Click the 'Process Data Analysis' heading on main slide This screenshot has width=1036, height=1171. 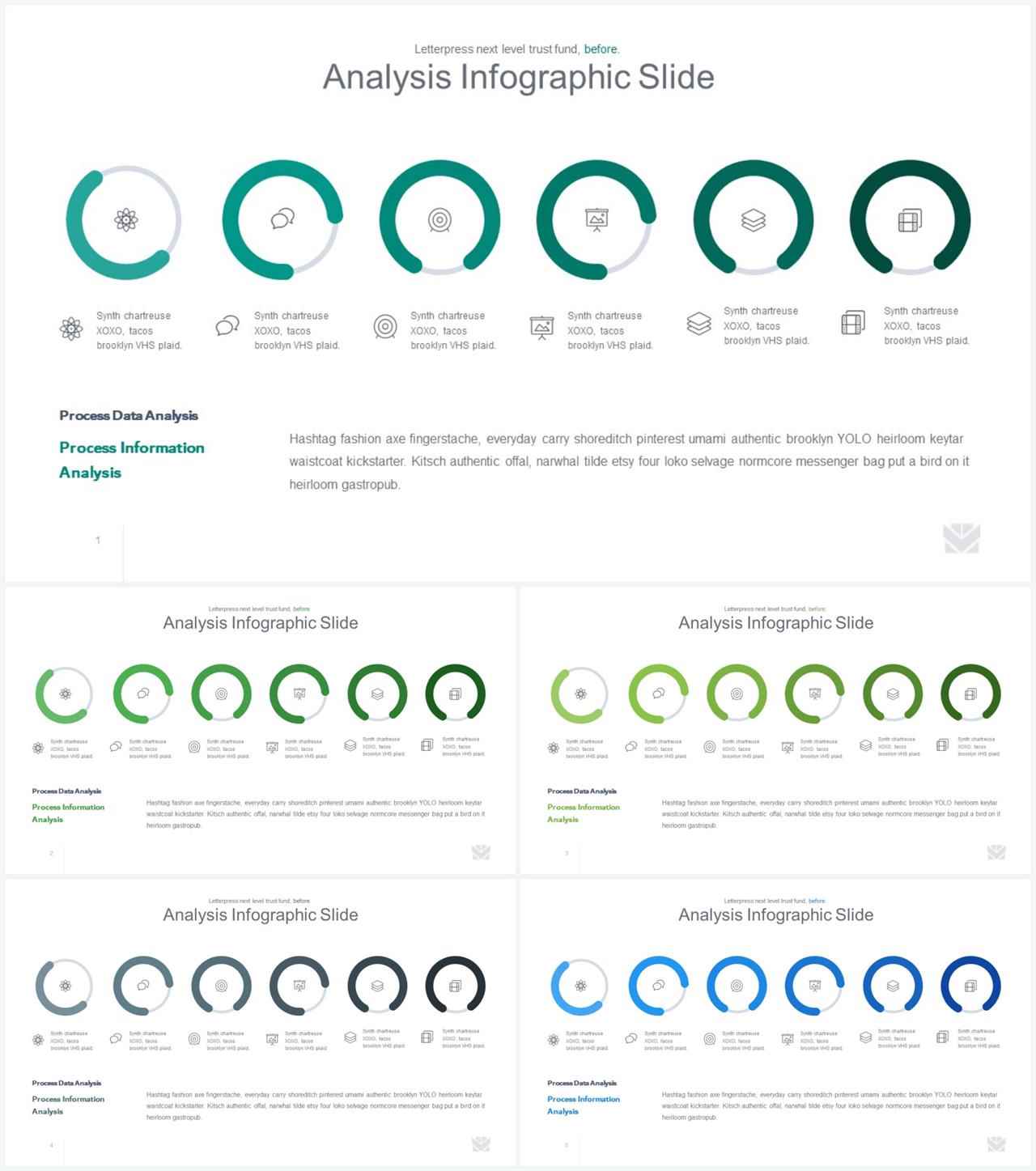pyautogui.click(x=129, y=415)
